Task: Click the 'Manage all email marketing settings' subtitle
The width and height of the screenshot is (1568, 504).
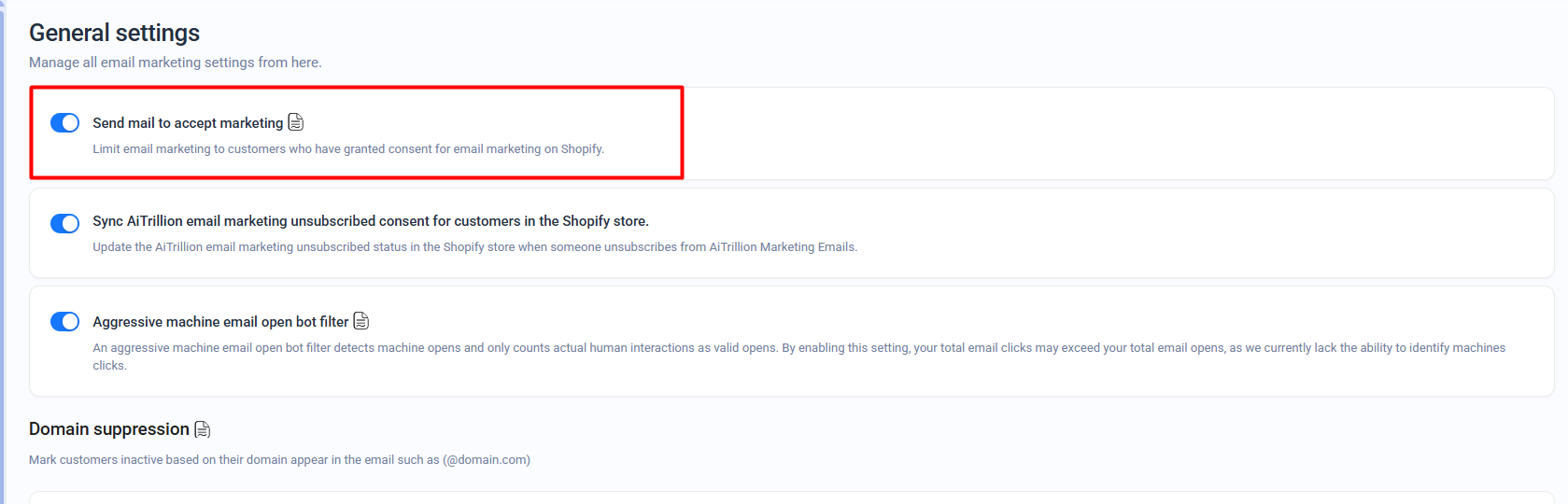Action: [x=175, y=63]
